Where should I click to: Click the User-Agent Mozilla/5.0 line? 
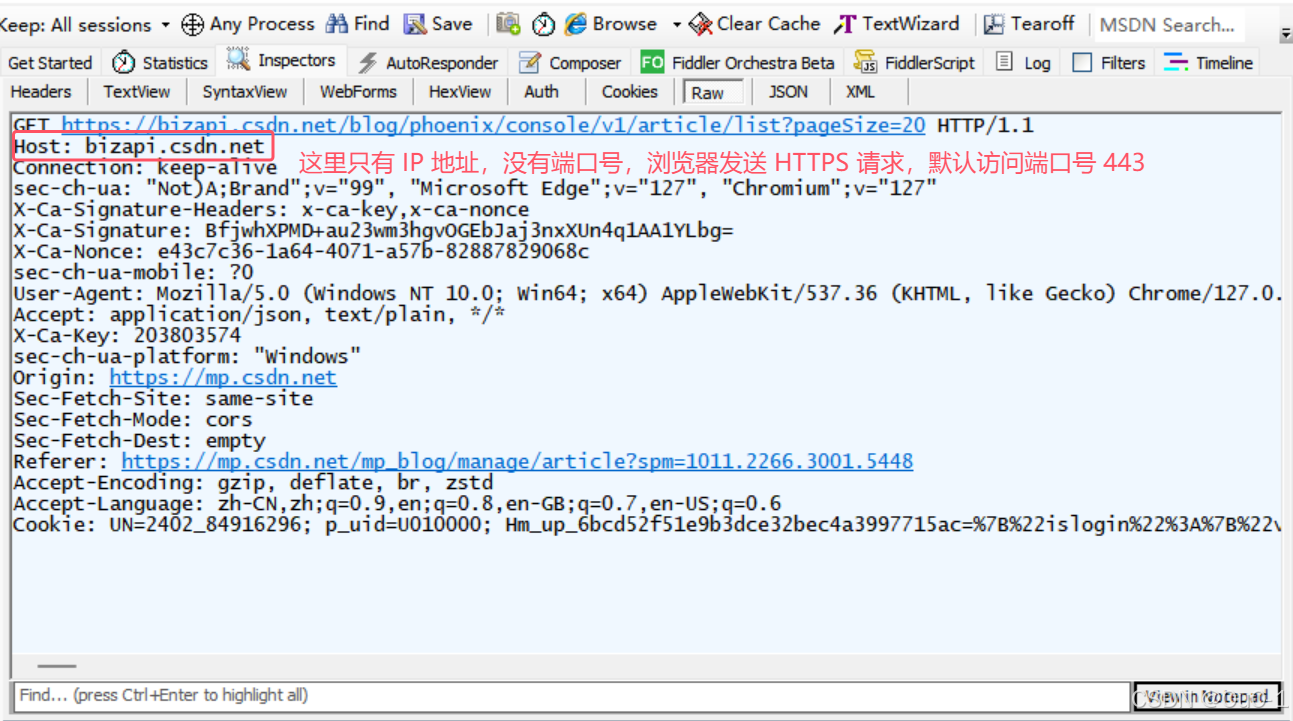647,294
